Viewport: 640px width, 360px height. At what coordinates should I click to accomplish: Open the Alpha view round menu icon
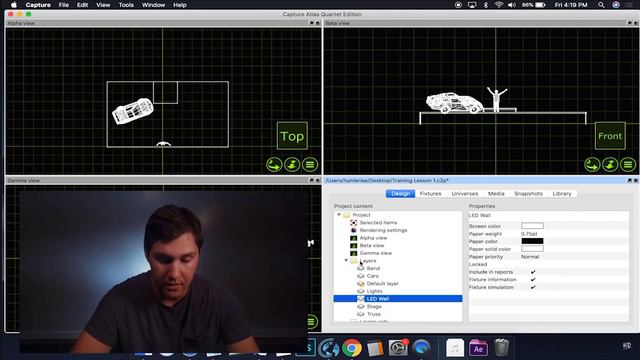coord(310,164)
